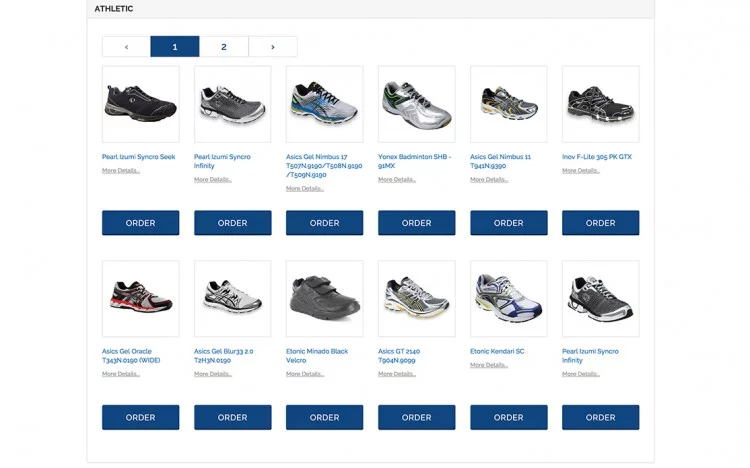Show More Details for Yonex Badminton SHB
The height and width of the screenshot is (468, 750).
click(x=397, y=180)
